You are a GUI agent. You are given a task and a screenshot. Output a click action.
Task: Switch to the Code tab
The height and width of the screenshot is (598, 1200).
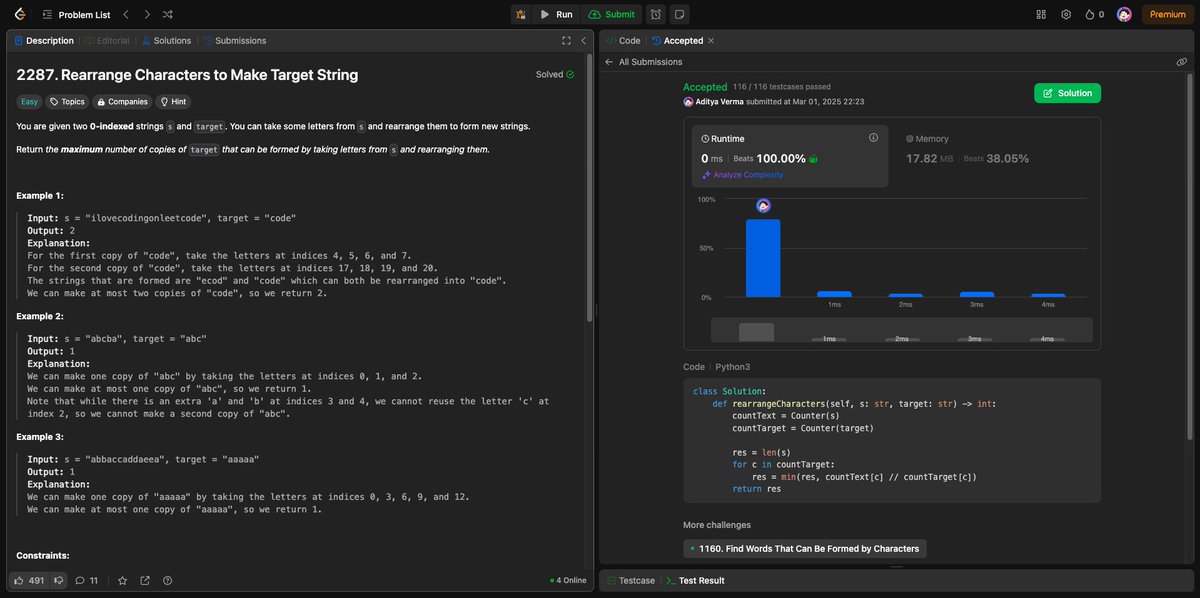tap(623, 41)
